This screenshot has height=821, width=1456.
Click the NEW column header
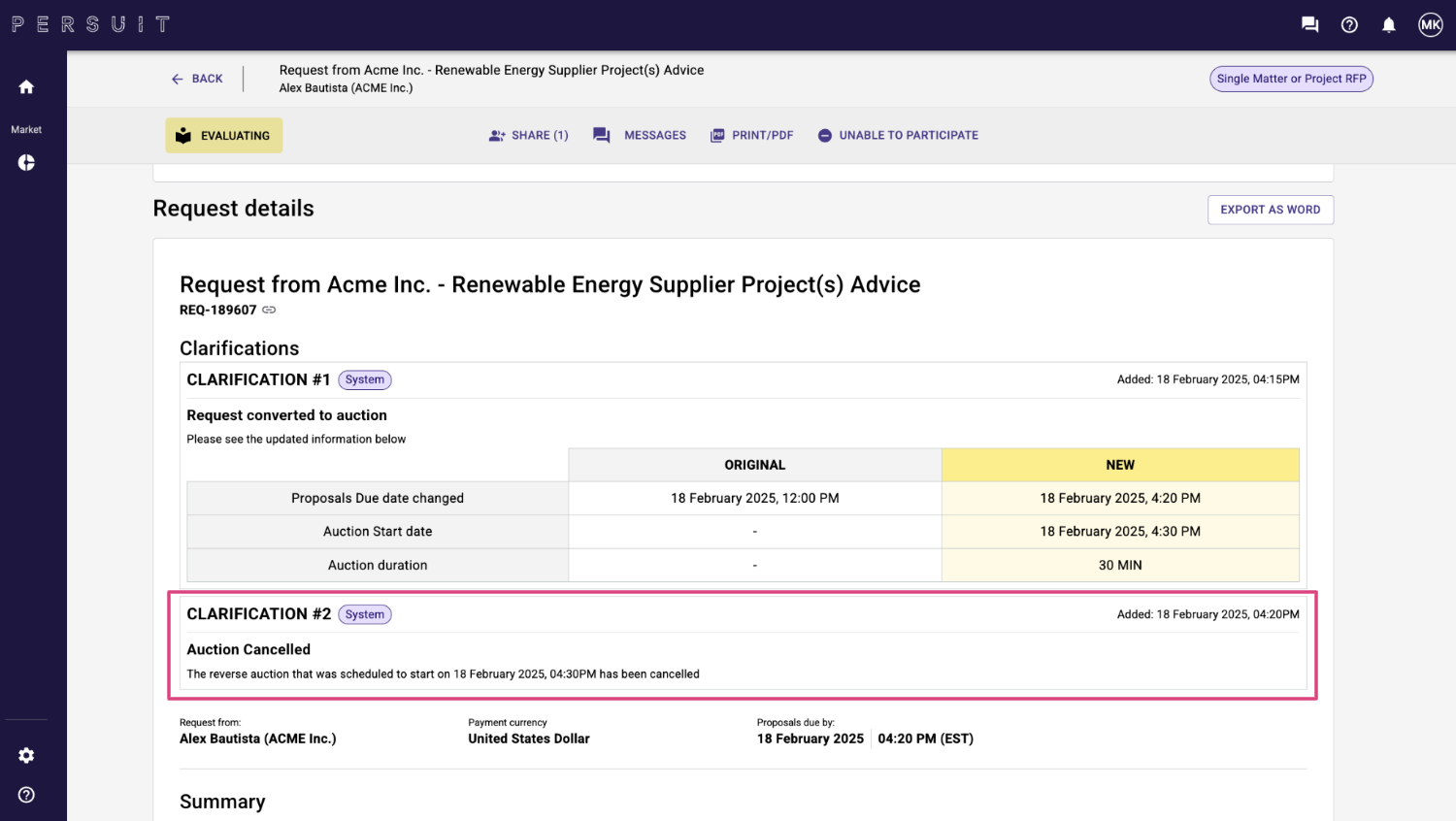point(1120,465)
